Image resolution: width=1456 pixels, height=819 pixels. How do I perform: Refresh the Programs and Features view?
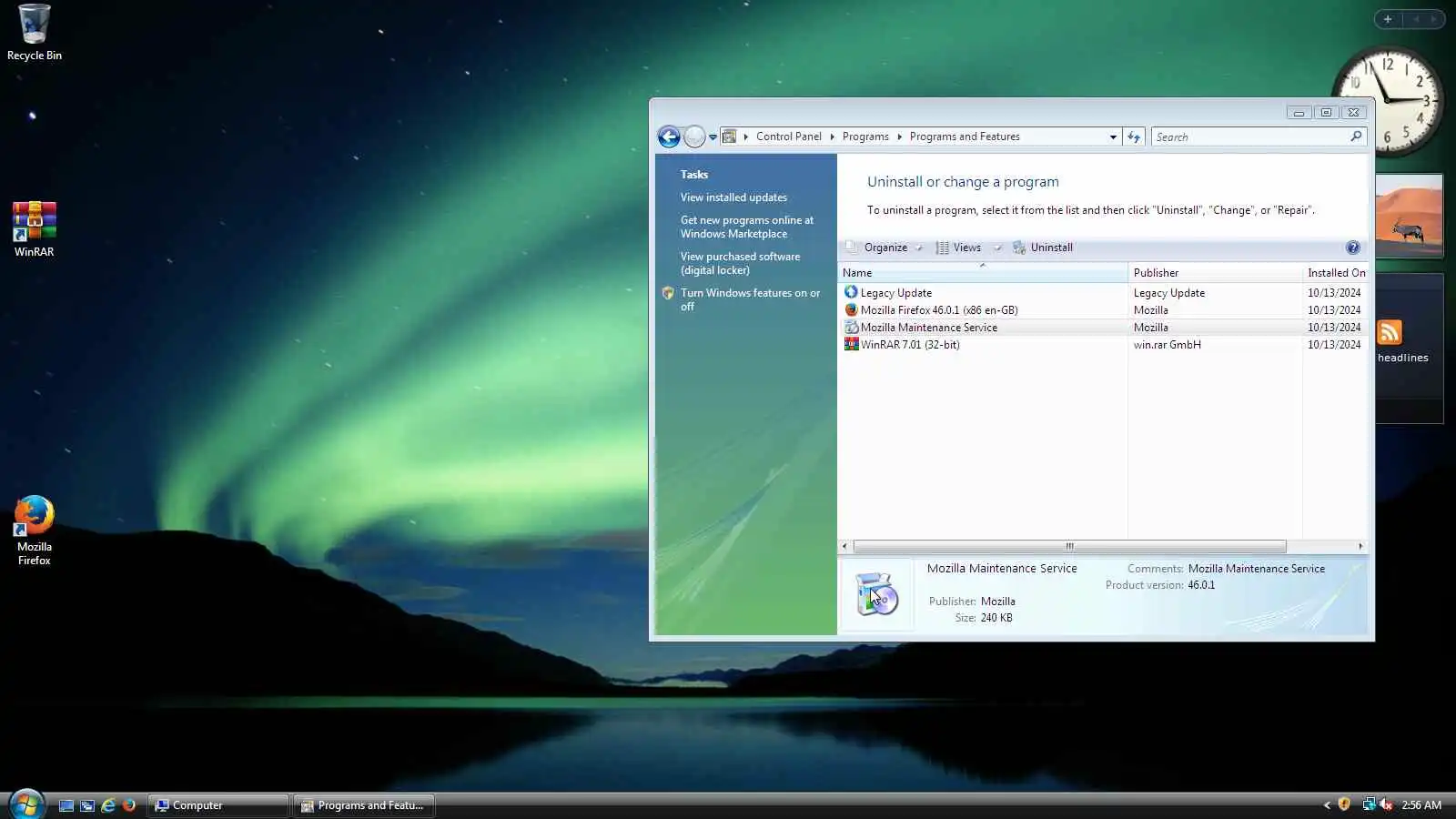[1134, 136]
